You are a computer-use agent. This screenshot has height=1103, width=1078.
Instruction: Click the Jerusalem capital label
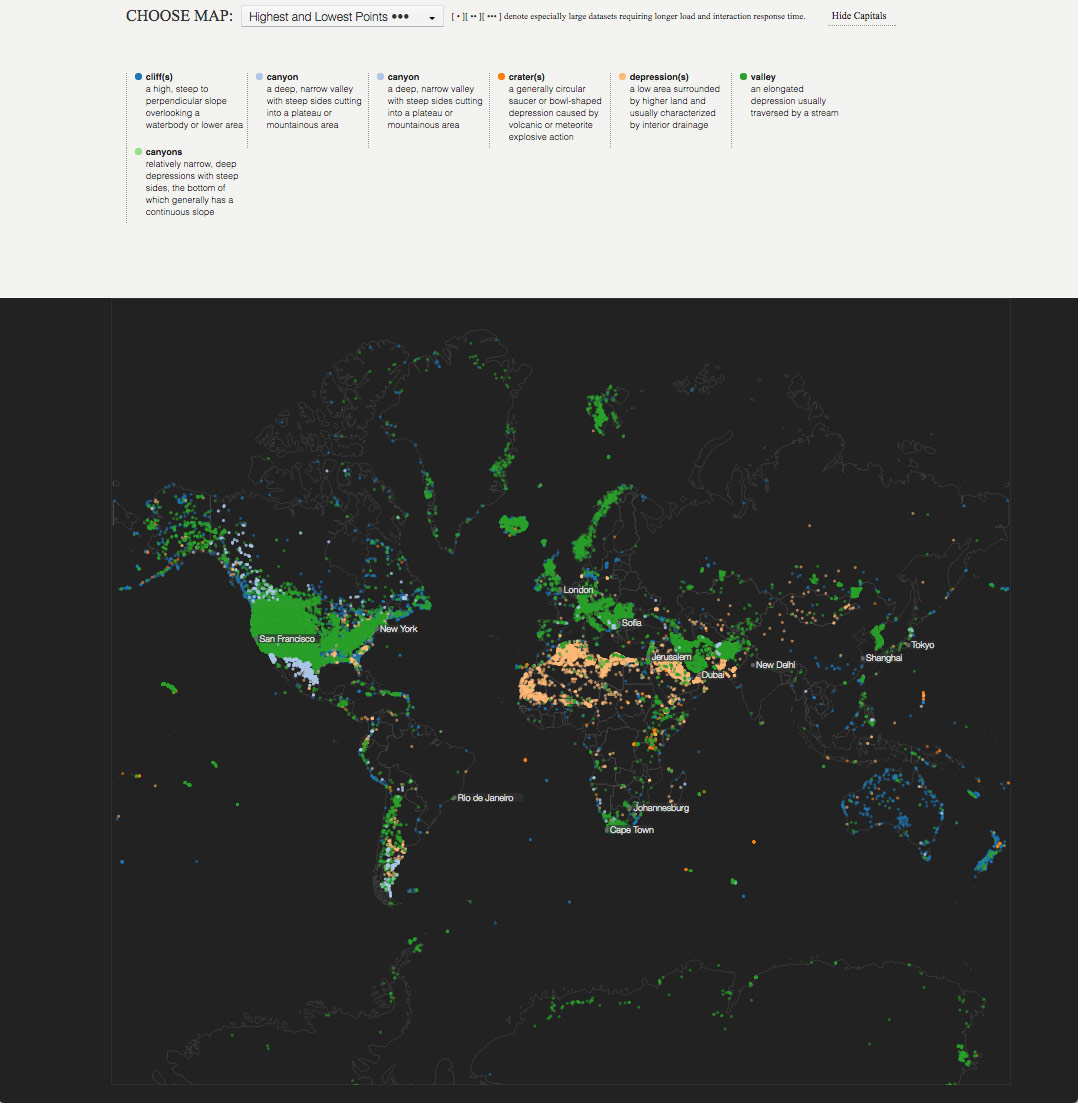[x=671, y=657]
